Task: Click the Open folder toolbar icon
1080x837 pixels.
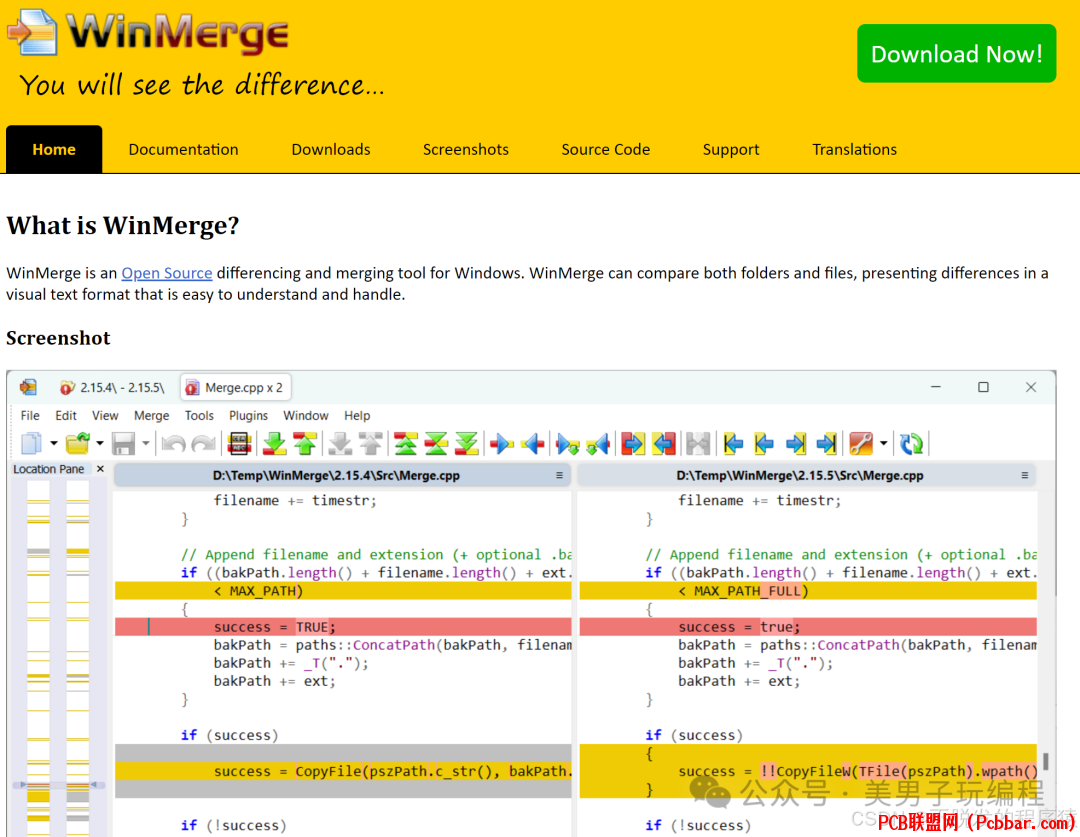Action: coord(78,444)
